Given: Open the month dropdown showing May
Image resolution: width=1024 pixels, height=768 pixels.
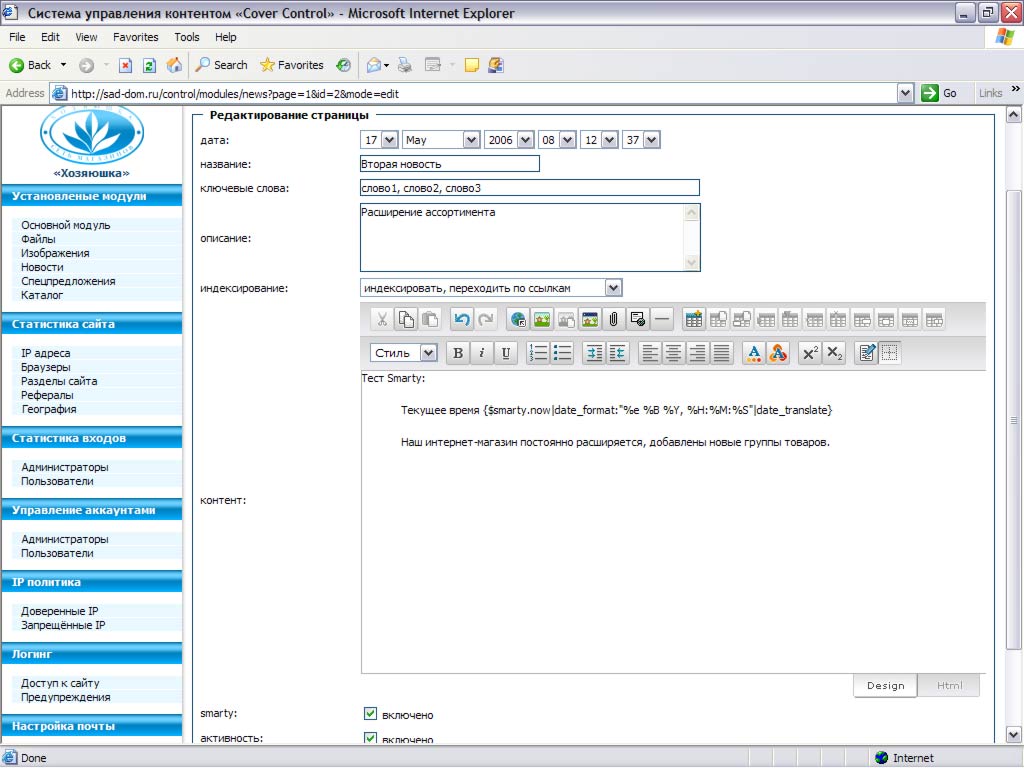Looking at the screenshot, I should click(470, 140).
